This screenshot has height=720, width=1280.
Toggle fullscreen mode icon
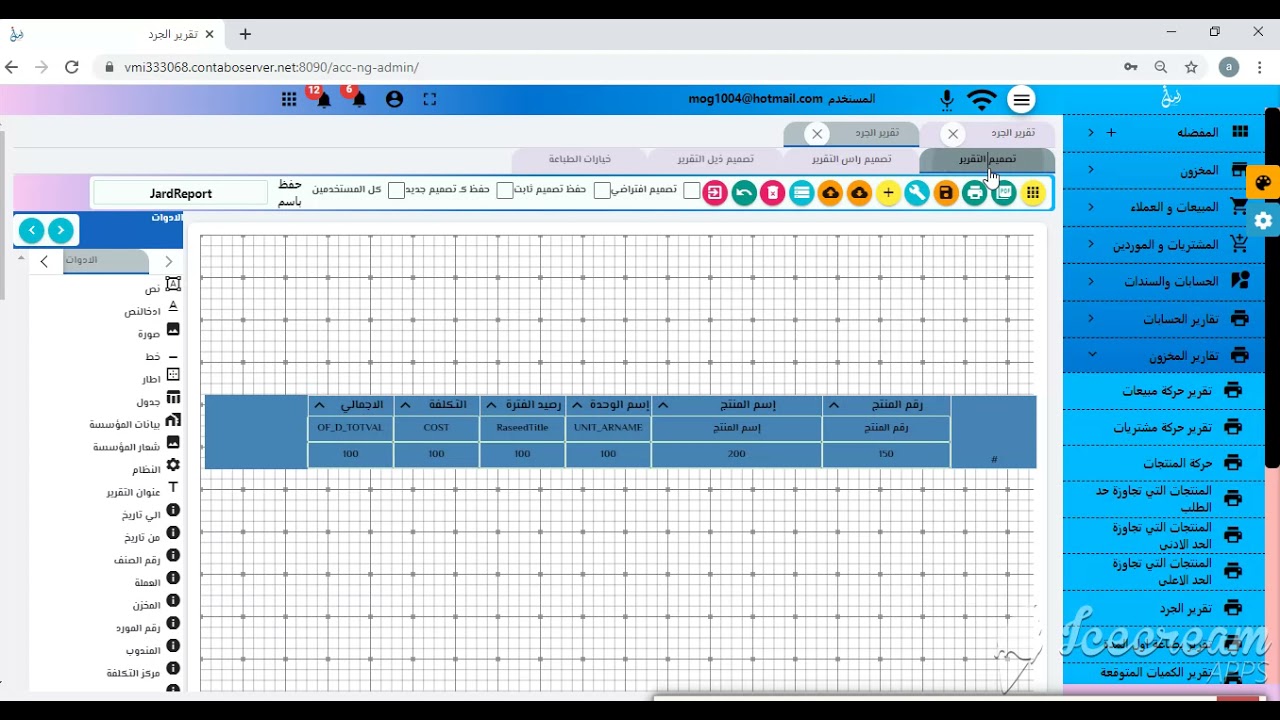pos(429,99)
